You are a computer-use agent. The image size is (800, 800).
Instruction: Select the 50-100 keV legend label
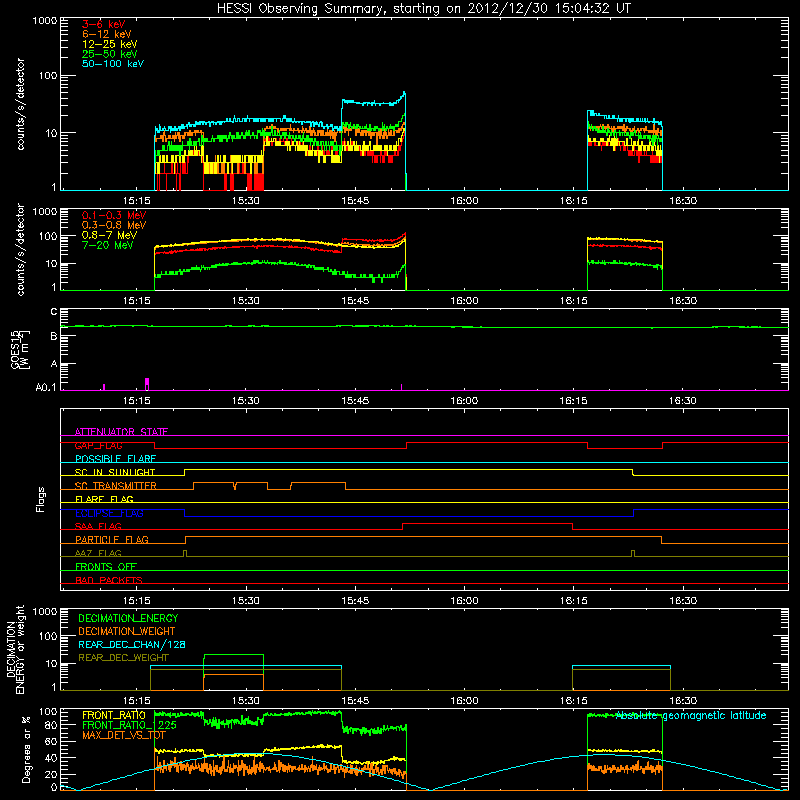pyautogui.click(x=112, y=64)
